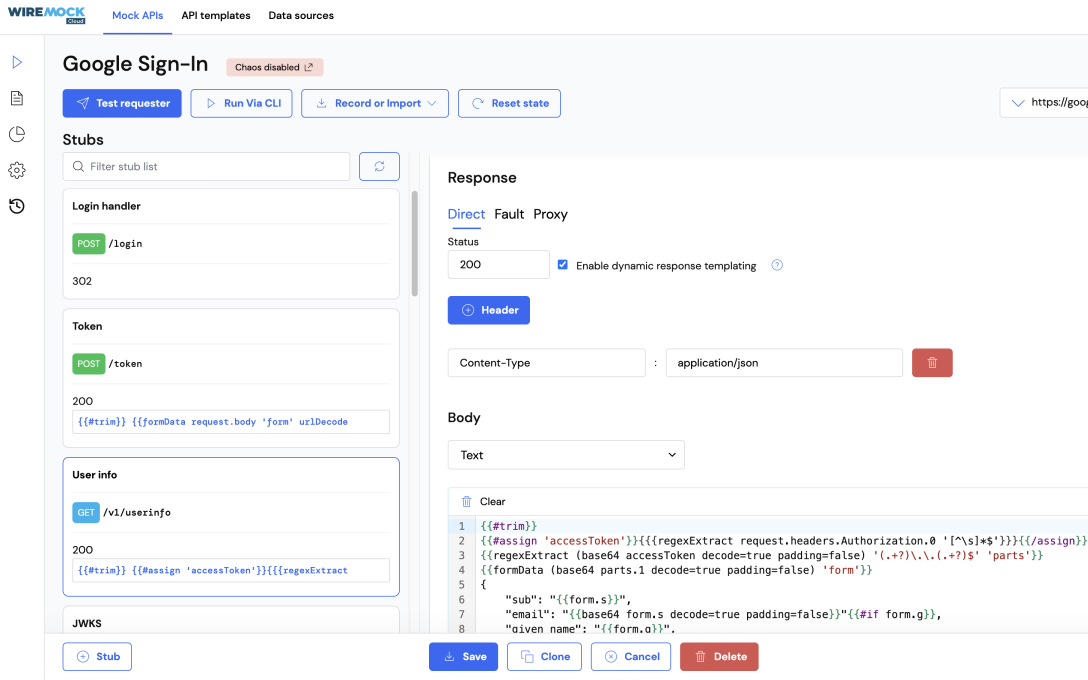The image size is (1088, 680).
Task: Click the Status 200 input field
Action: pos(499,264)
